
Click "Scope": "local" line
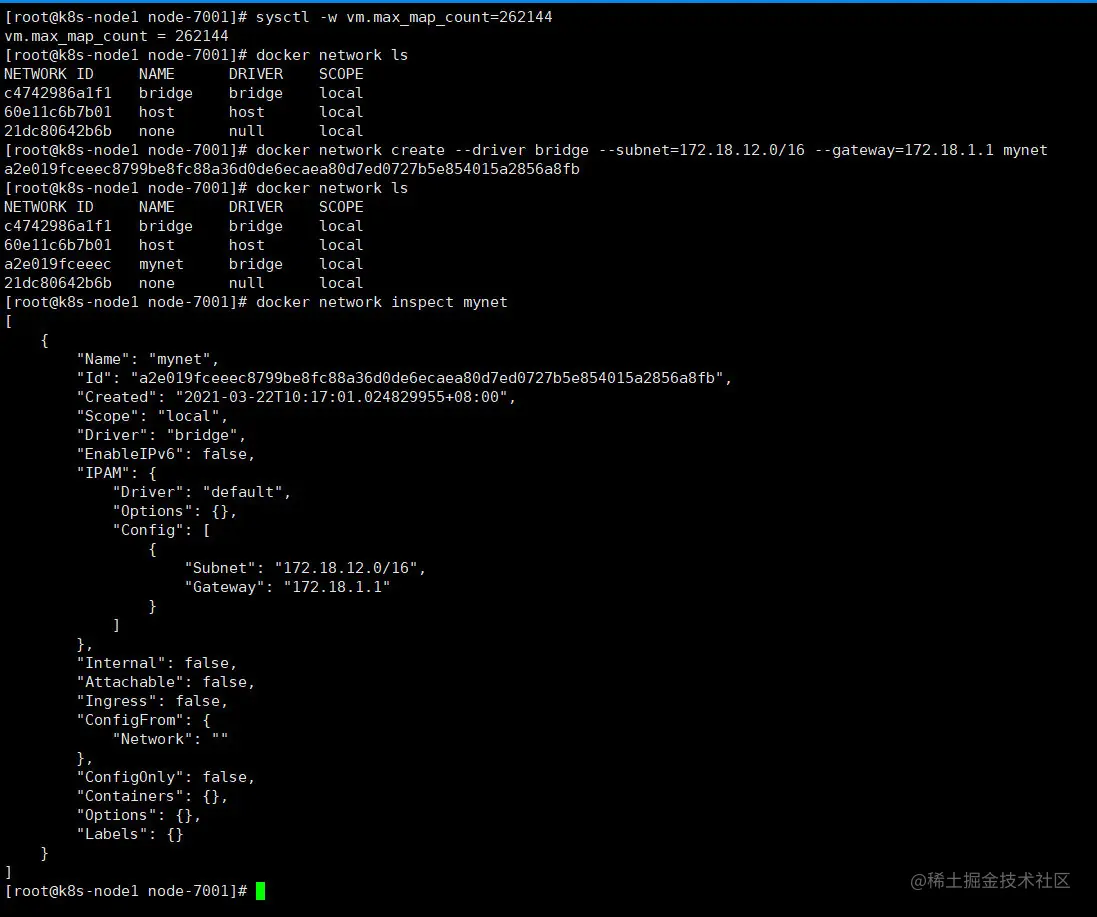click(x=152, y=415)
